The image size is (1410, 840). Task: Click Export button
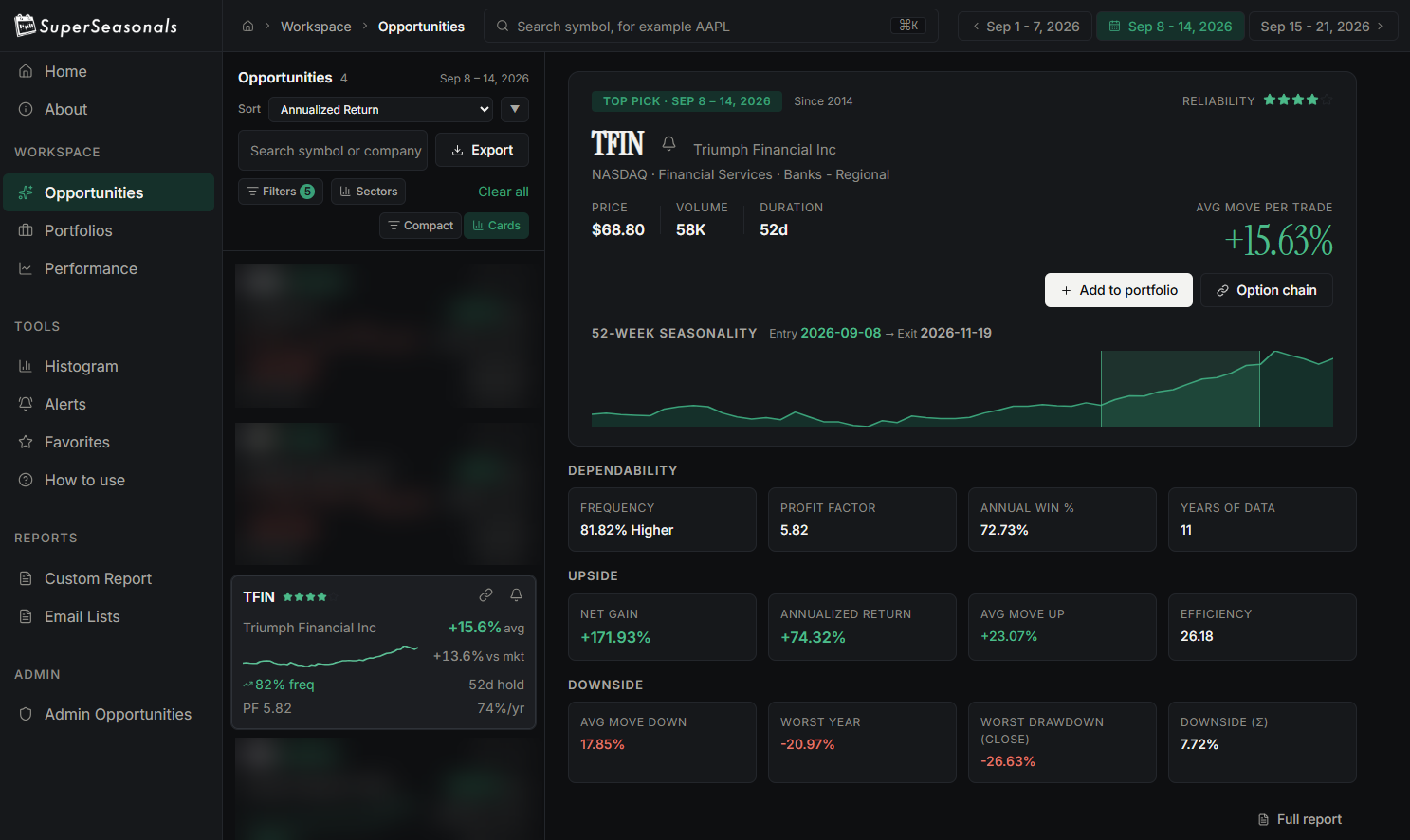tap(482, 150)
